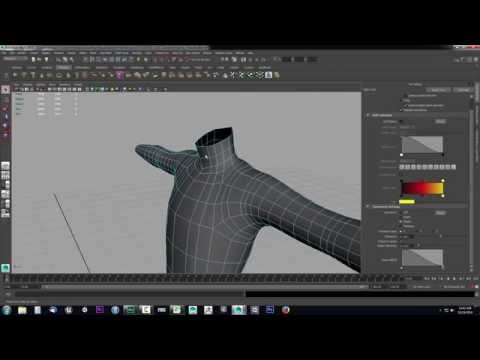Viewport: 480px width, 360px height.
Task: Click the Save Scene icon in status line
Action: pos(46,60)
